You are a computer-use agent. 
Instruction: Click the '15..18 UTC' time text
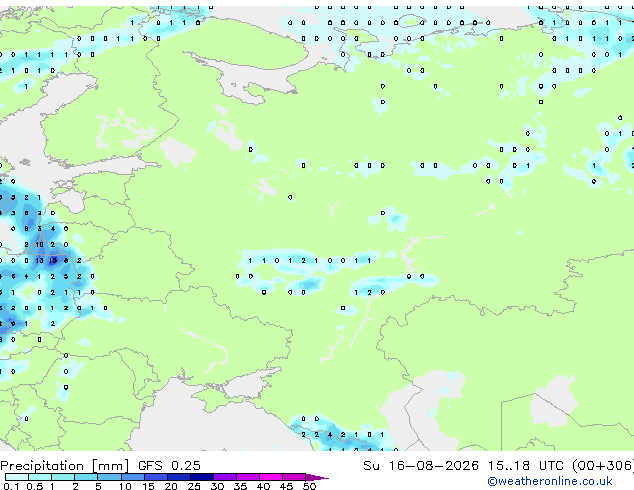[x=526, y=466]
